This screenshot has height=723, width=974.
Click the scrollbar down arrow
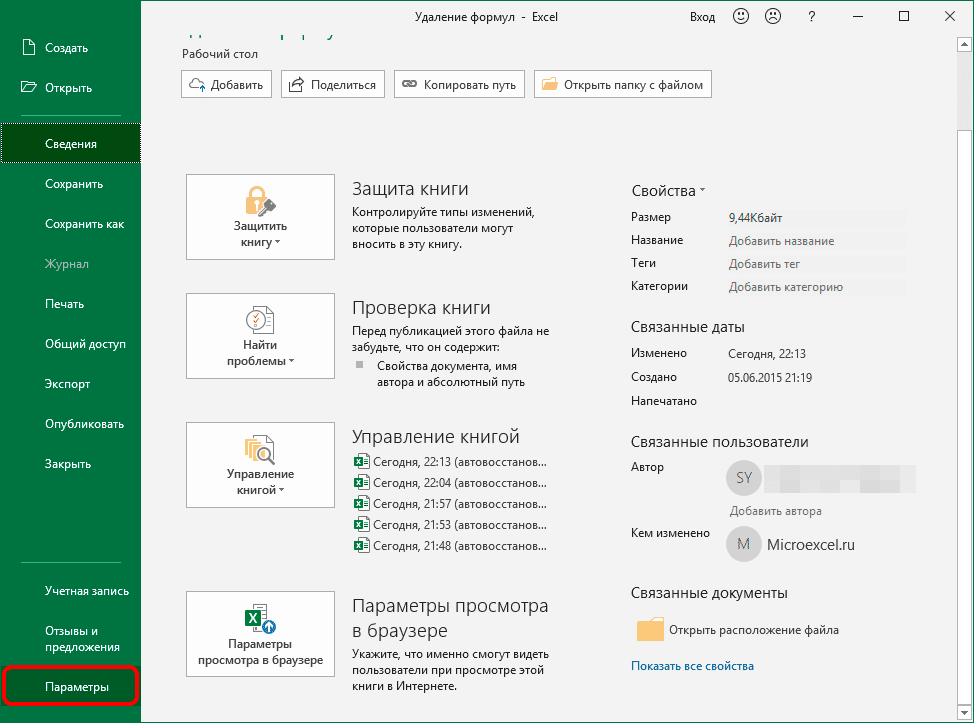[x=963, y=712]
